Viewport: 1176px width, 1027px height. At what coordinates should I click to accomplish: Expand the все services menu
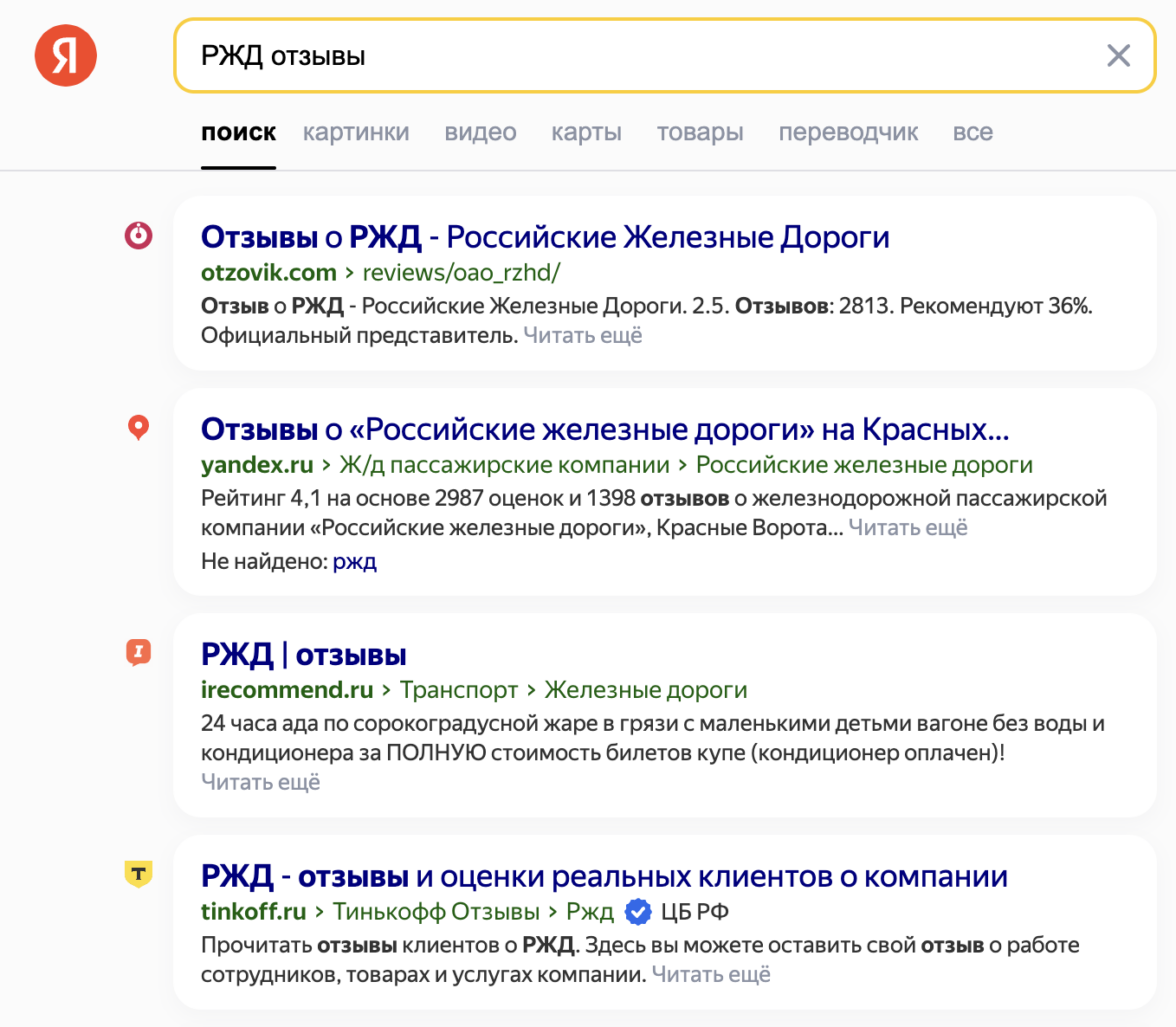[972, 133]
